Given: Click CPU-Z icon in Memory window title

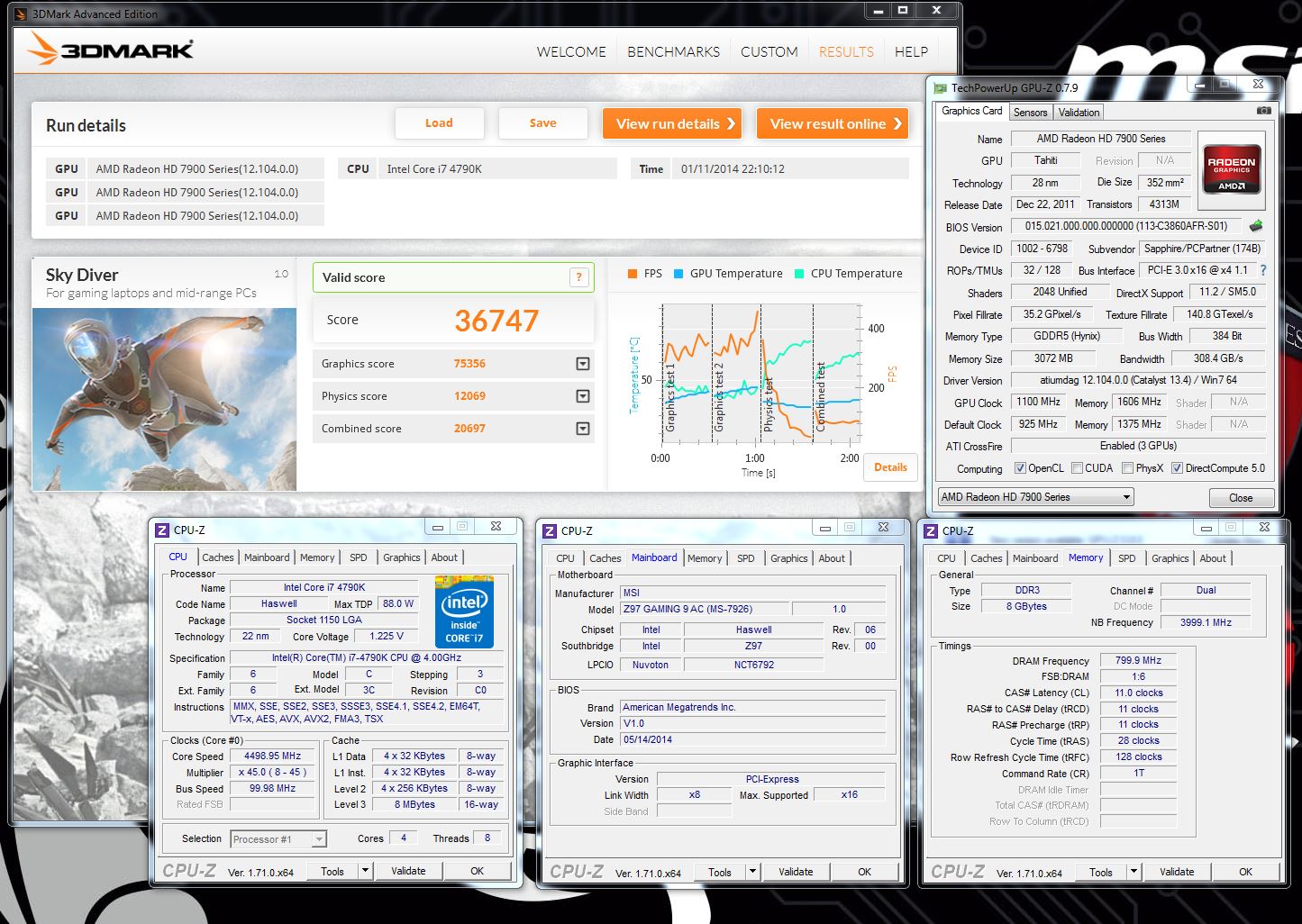Looking at the screenshot, I should [x=931, y=531].
